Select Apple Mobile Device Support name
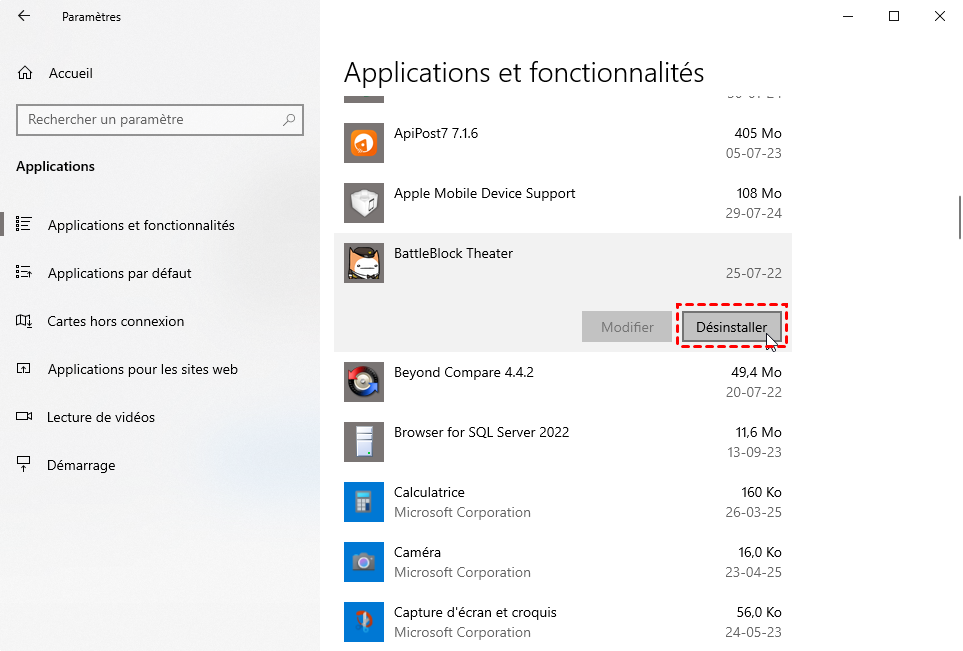 tap(485, 193)
